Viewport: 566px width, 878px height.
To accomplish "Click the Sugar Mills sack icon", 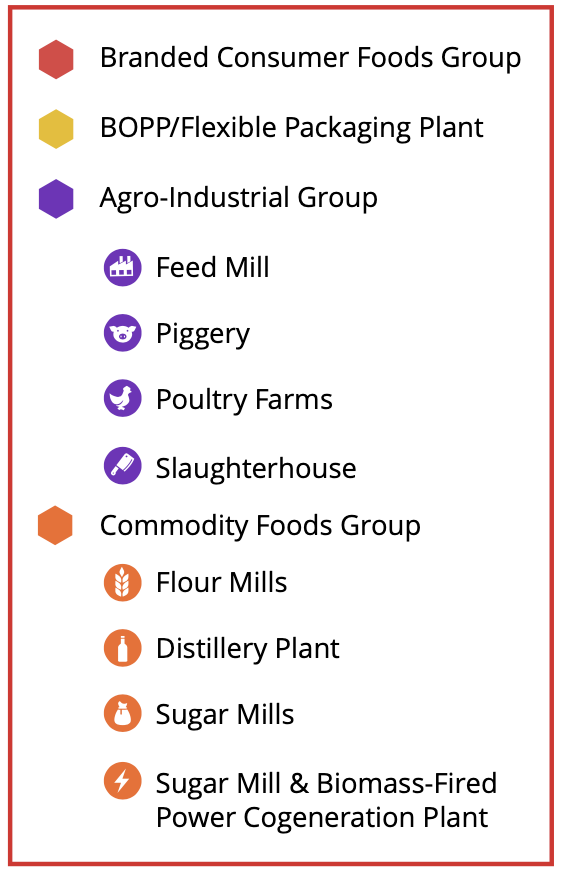I will [x=122, y=713].
